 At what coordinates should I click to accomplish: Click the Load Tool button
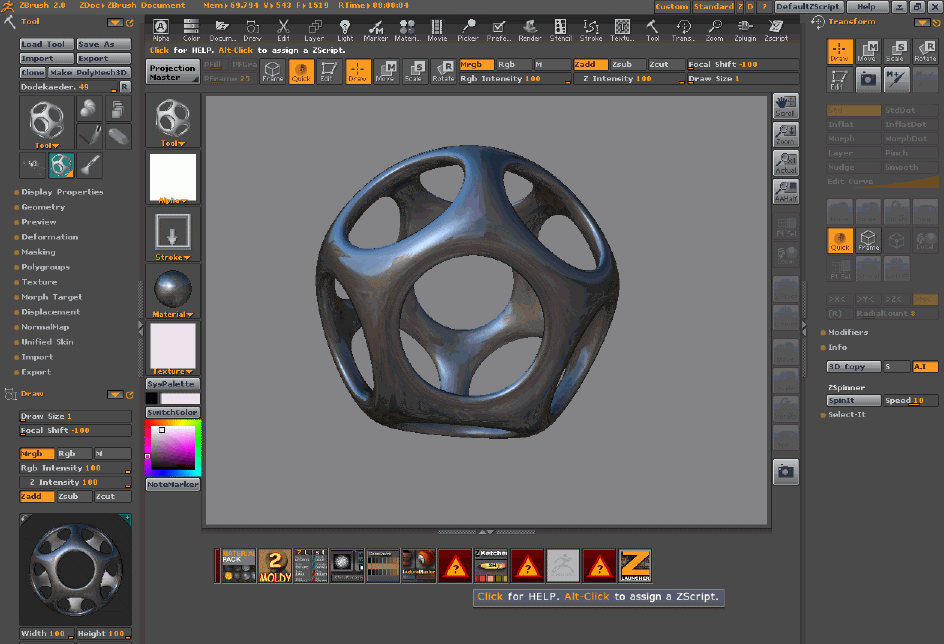click(45, 44)
